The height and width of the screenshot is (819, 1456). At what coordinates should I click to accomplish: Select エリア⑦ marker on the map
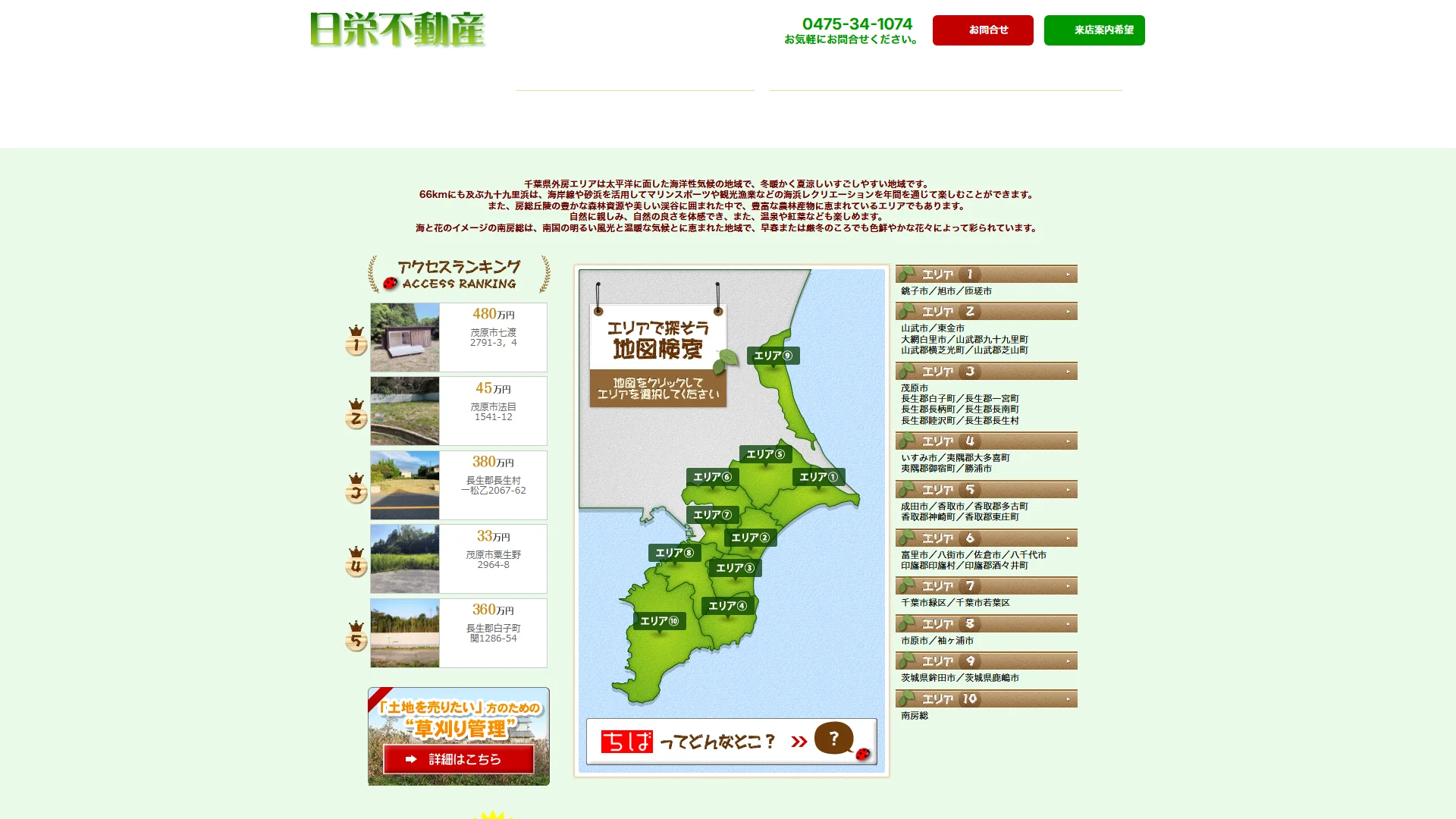pyautogui.click(x=712, y=515)
